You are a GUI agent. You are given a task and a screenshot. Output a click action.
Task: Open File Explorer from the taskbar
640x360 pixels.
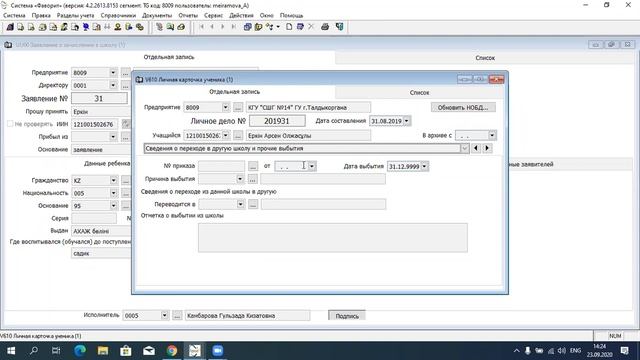point(103,351)
